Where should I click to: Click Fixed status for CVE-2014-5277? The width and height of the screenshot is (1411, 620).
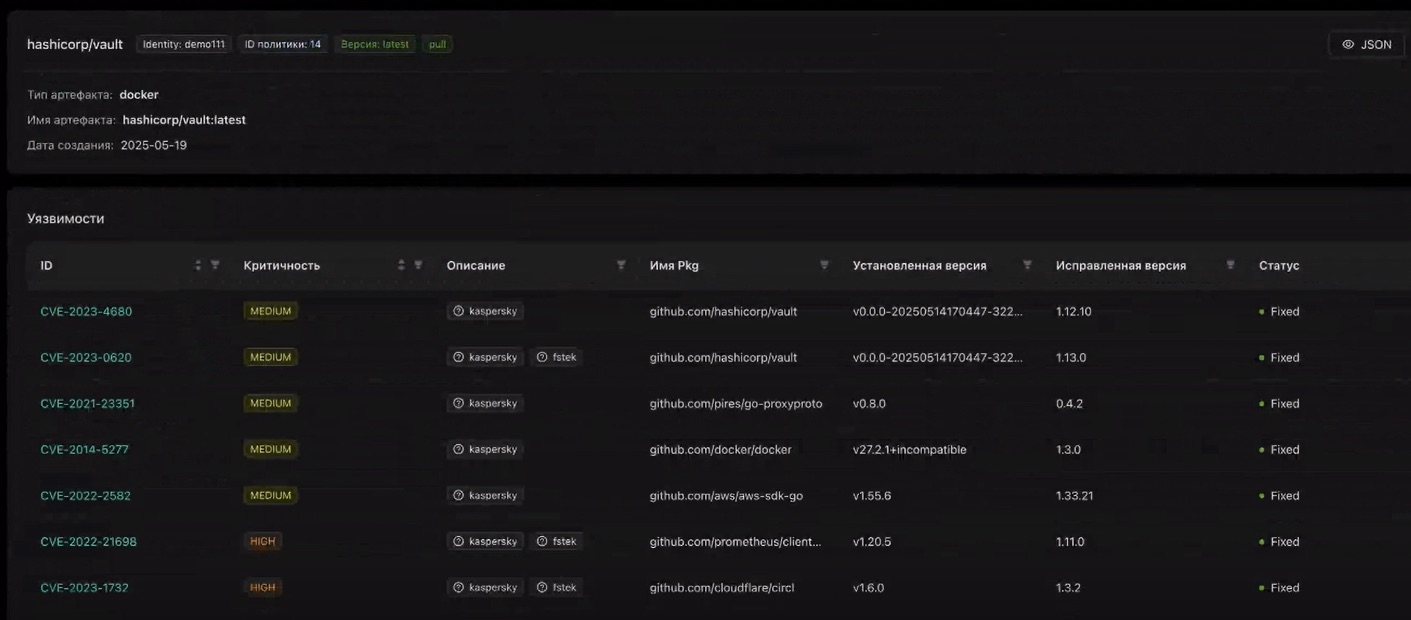(x=1280, y=449)
